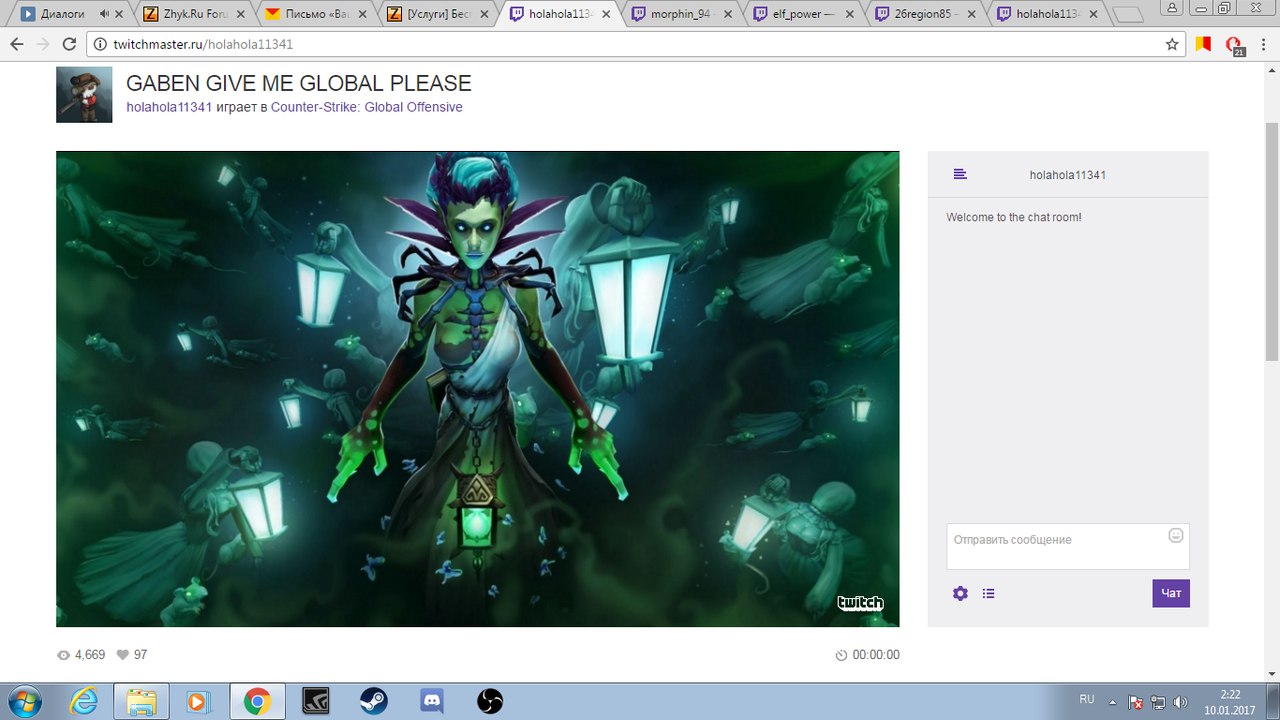
Task: Open Windows Media Player from taskbar
Action: 197,702
